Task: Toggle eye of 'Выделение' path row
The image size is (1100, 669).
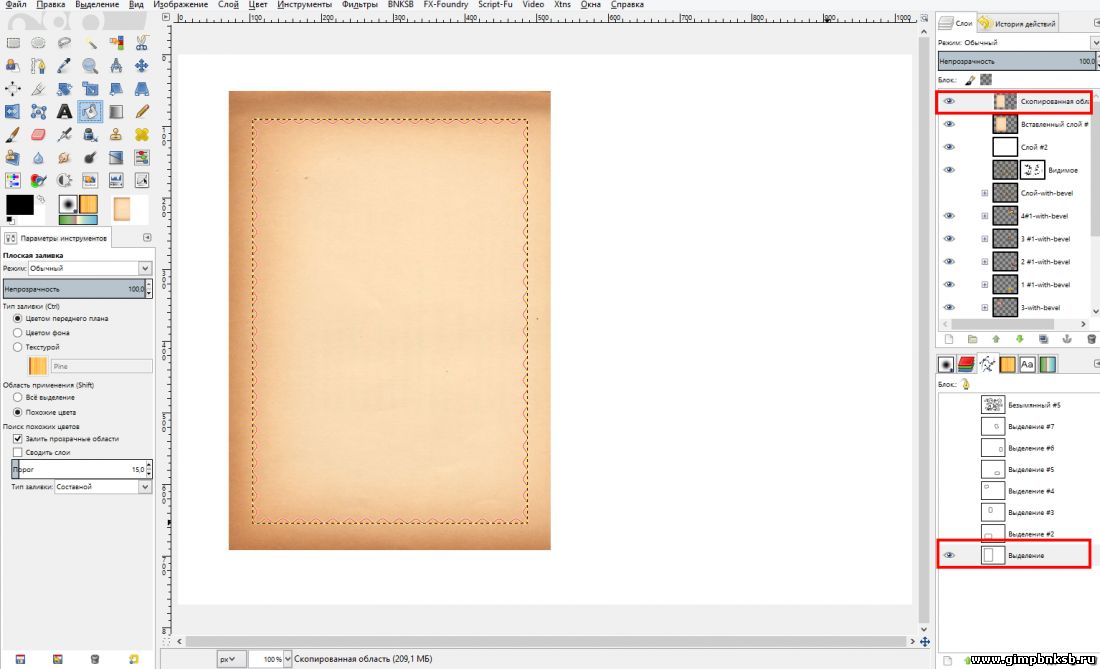Action: pos(949,555)
